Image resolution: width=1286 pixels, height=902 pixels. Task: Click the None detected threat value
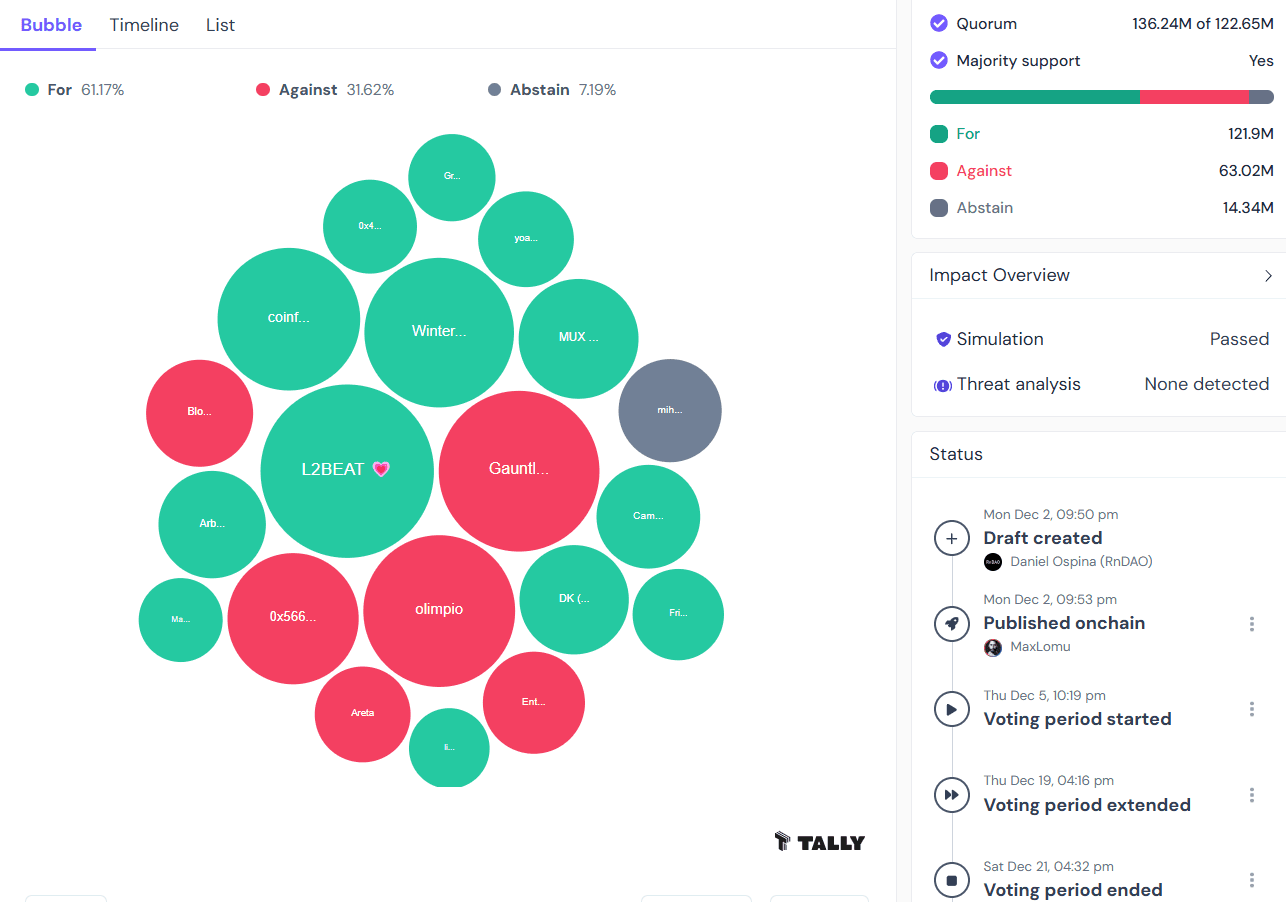tap(1206, 384)
